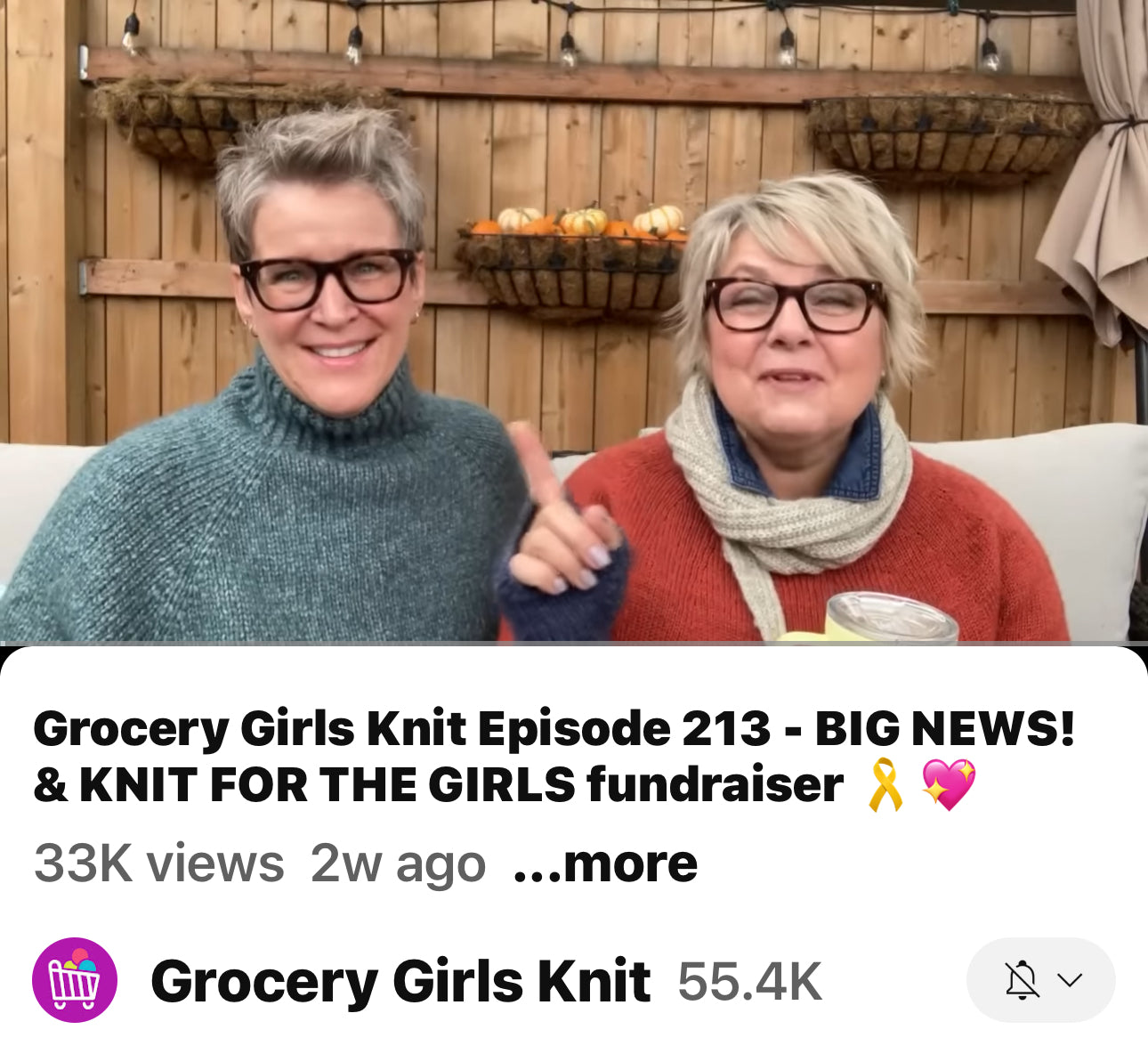Click the 55.4K subscriber count

tap(749, 981)
